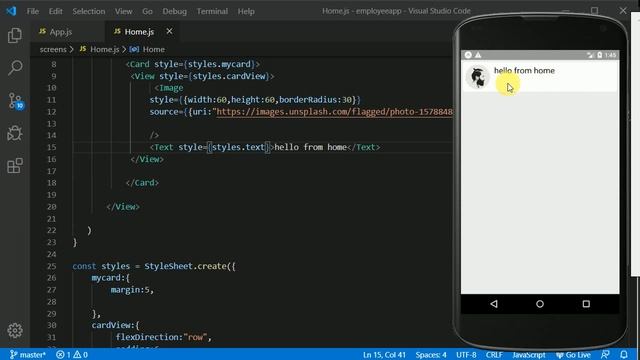Image resolution: width=640 pixels, height=360 pixels.
Task: Open notifications bell in status bar
Action: click(624, 354)
